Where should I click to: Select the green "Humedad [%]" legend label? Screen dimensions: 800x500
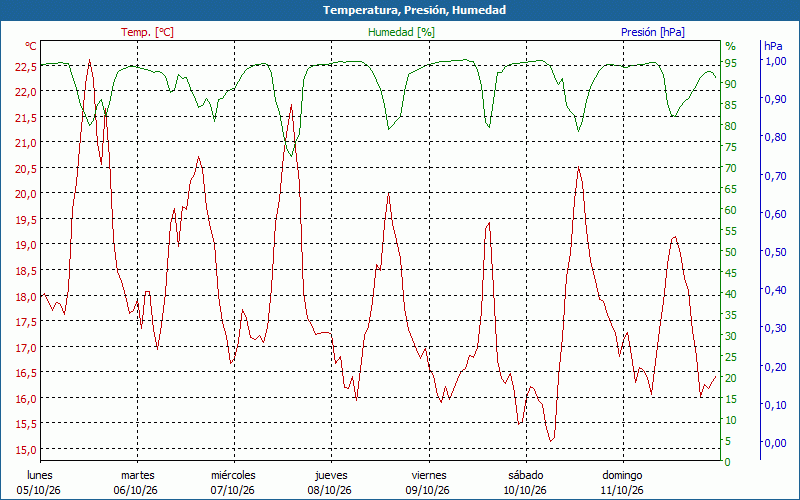tap(402, 32)
